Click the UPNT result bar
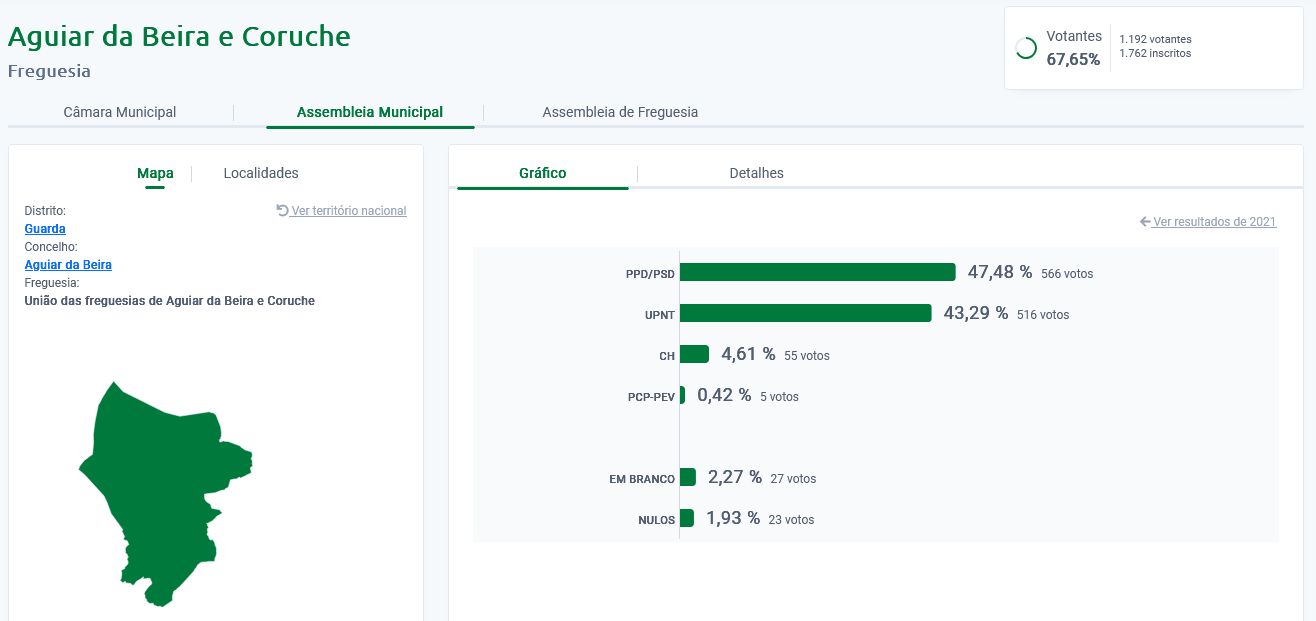 pos(805,313)
